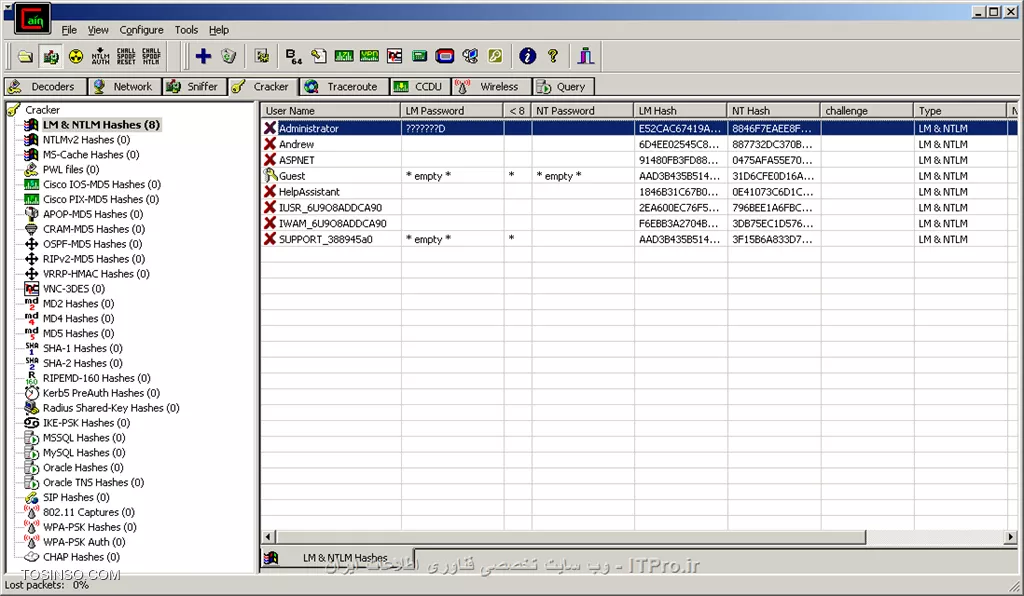Viewport: 1024px width, 596px height.
Task: Open the green hash calculator icon
Action: click(x=419, y=56)
